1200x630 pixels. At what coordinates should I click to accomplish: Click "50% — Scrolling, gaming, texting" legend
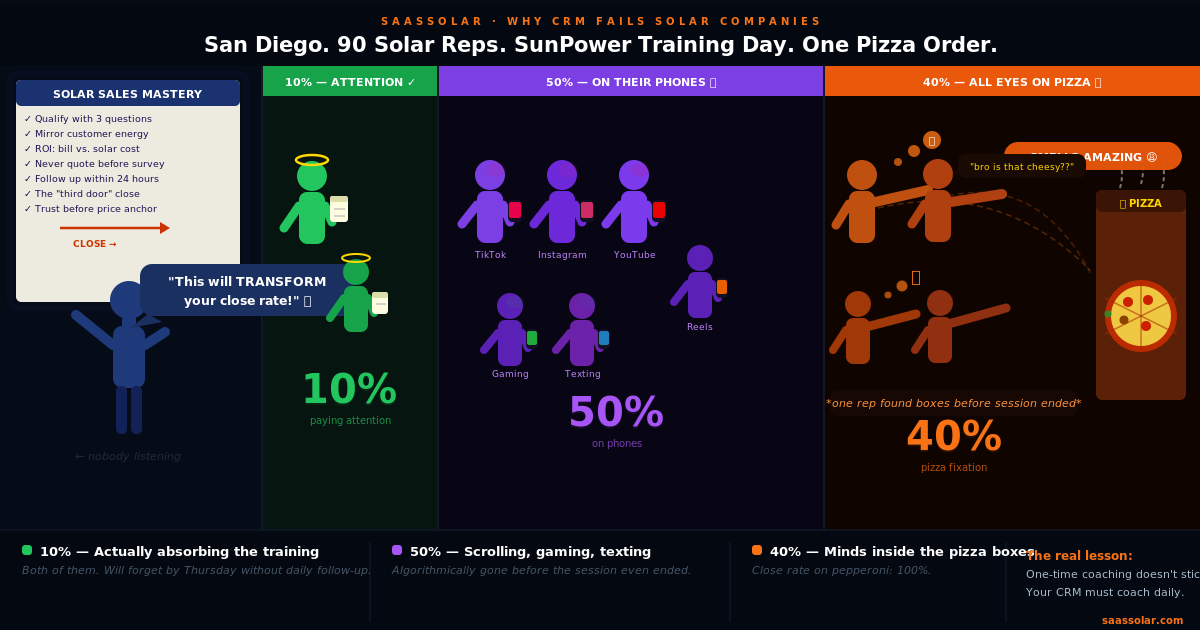click(x=530, y=552)
